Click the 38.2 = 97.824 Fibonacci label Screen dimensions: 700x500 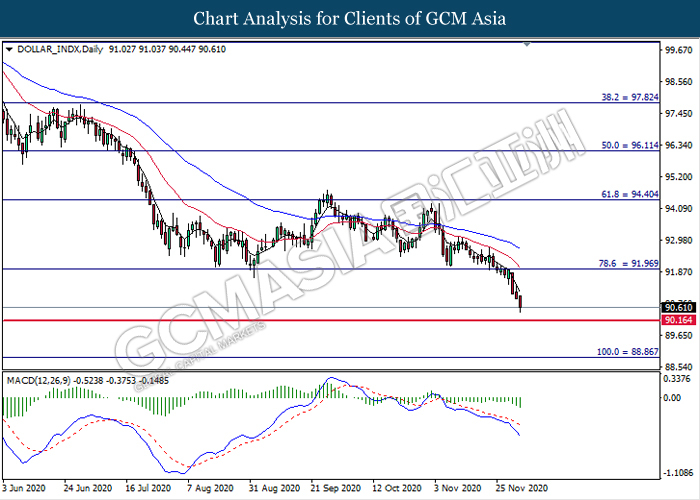[x=629, y=97]
